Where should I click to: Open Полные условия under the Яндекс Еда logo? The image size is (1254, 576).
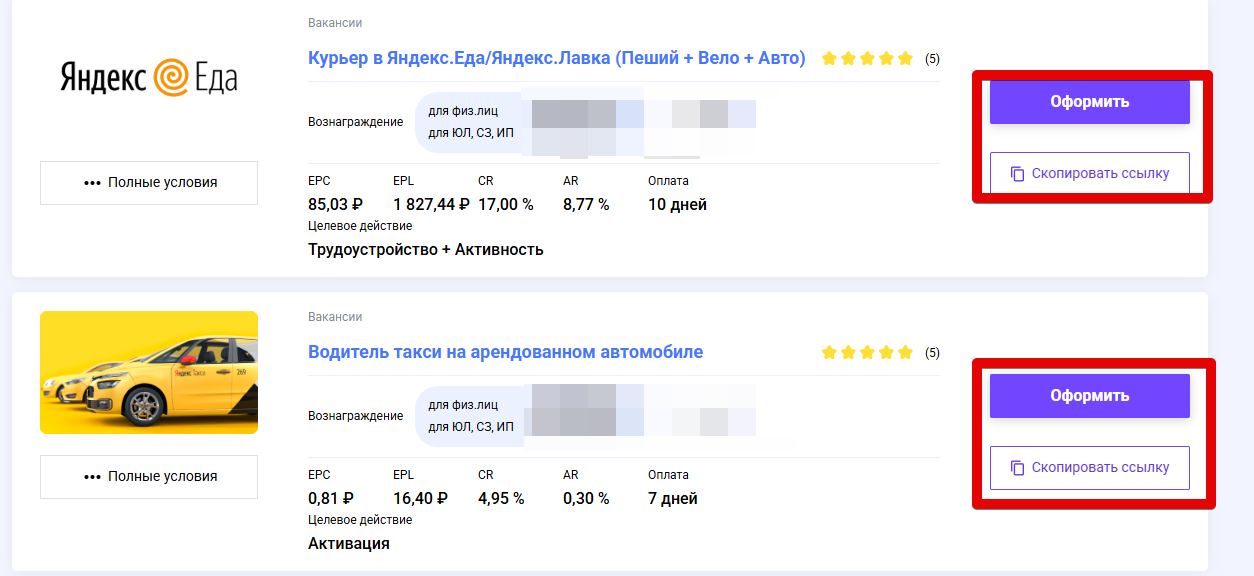point(149,183)
